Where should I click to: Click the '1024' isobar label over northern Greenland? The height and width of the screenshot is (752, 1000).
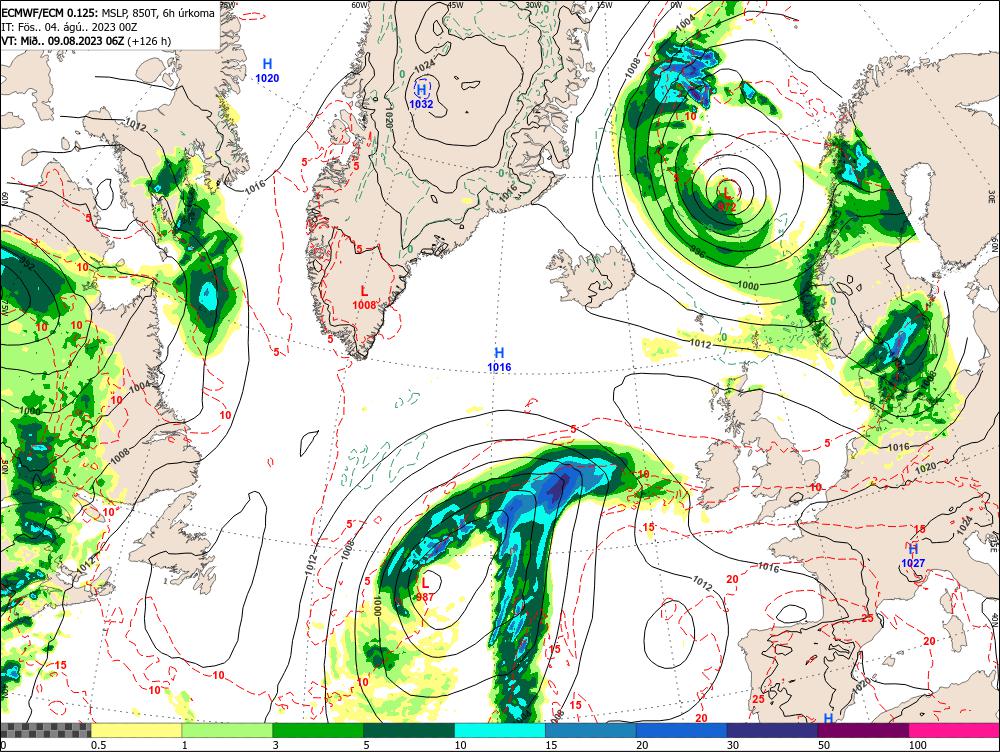[424, 66]
